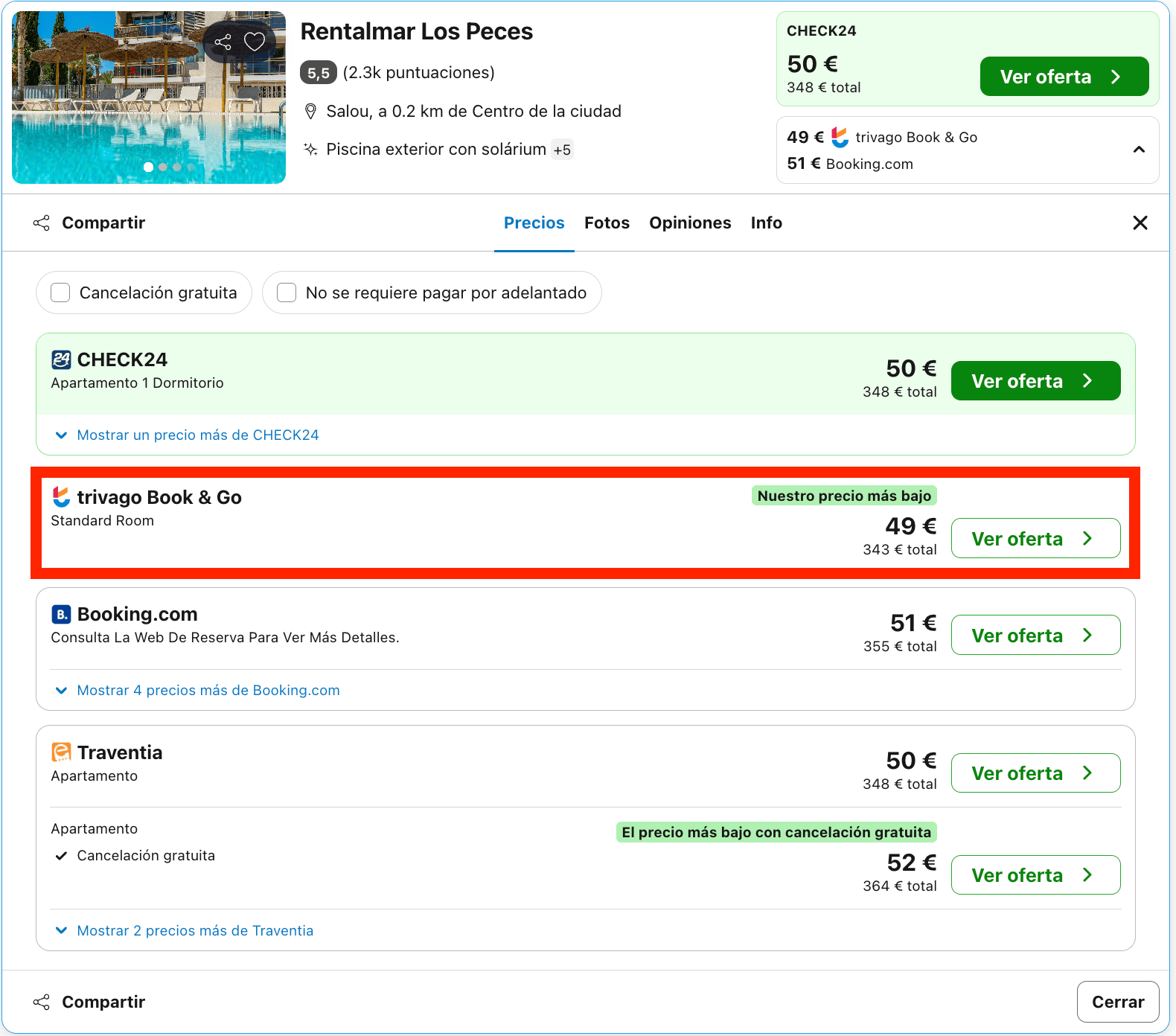The width and height of the screenshot is (1176, 1036).
Task: Click the top Compartir share icon
Action: click(x=42, y=223)
